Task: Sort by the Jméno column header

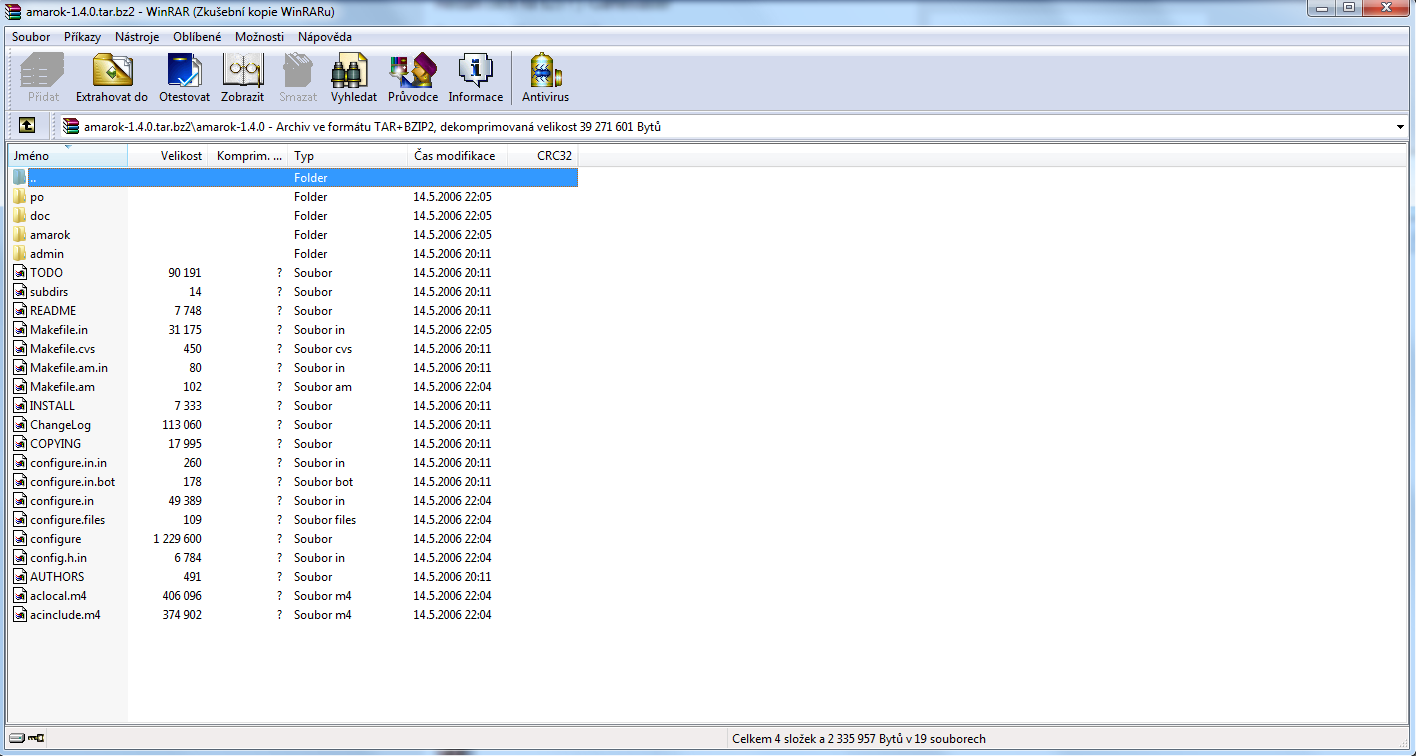Action: (x=68, y=156)
